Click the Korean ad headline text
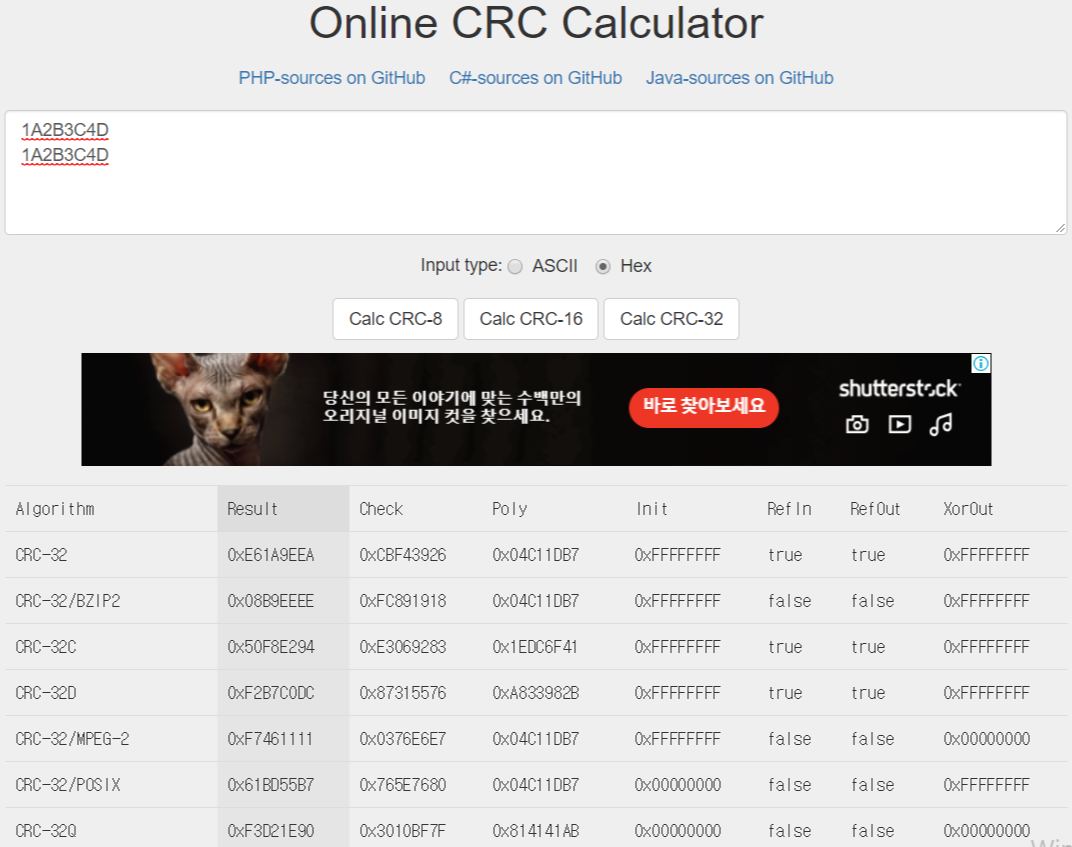 pyautogui.click(x=452, y=407)
